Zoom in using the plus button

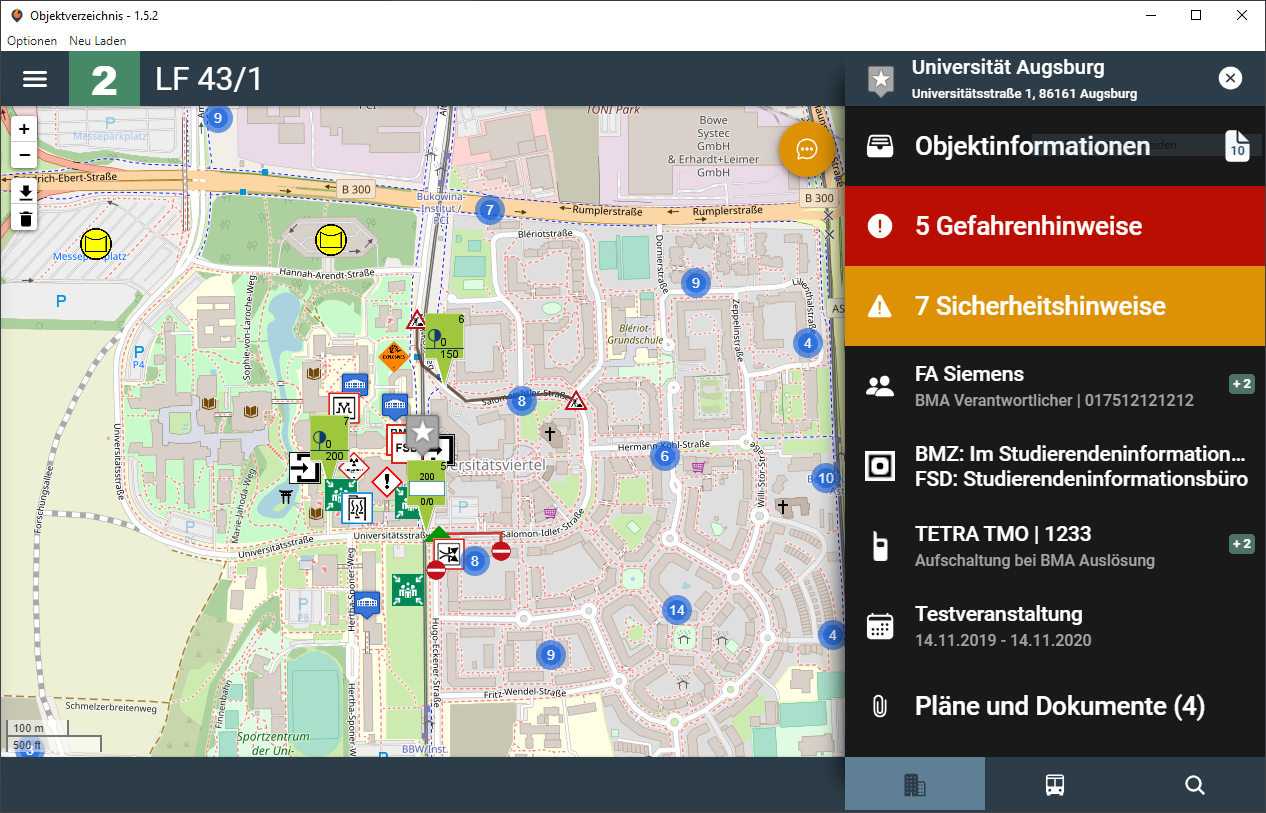coord(23,129)
